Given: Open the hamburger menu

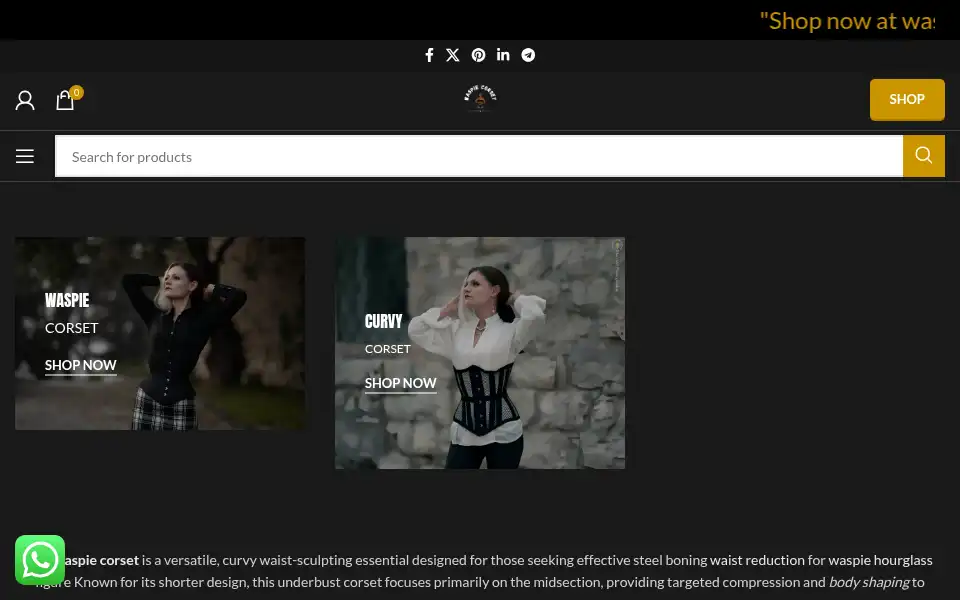Looking at the screenshot, I should coord(24,157).
